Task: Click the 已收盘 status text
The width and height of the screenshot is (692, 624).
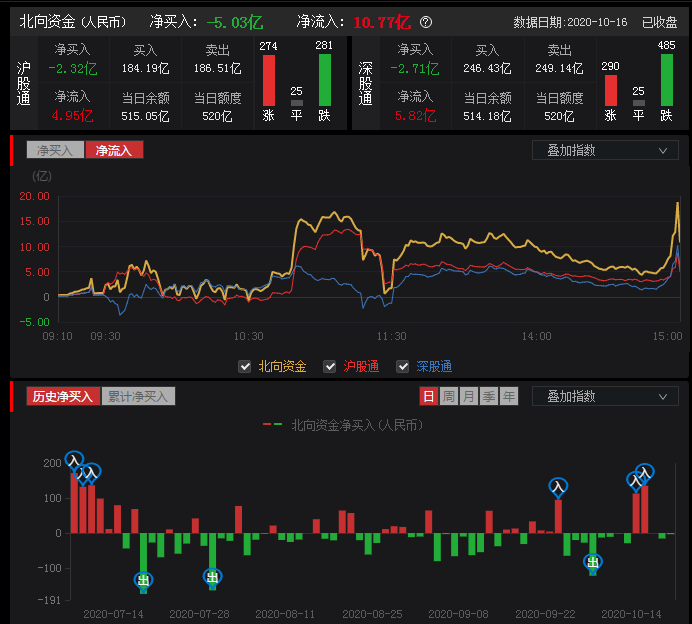Action: click(659, 22)
